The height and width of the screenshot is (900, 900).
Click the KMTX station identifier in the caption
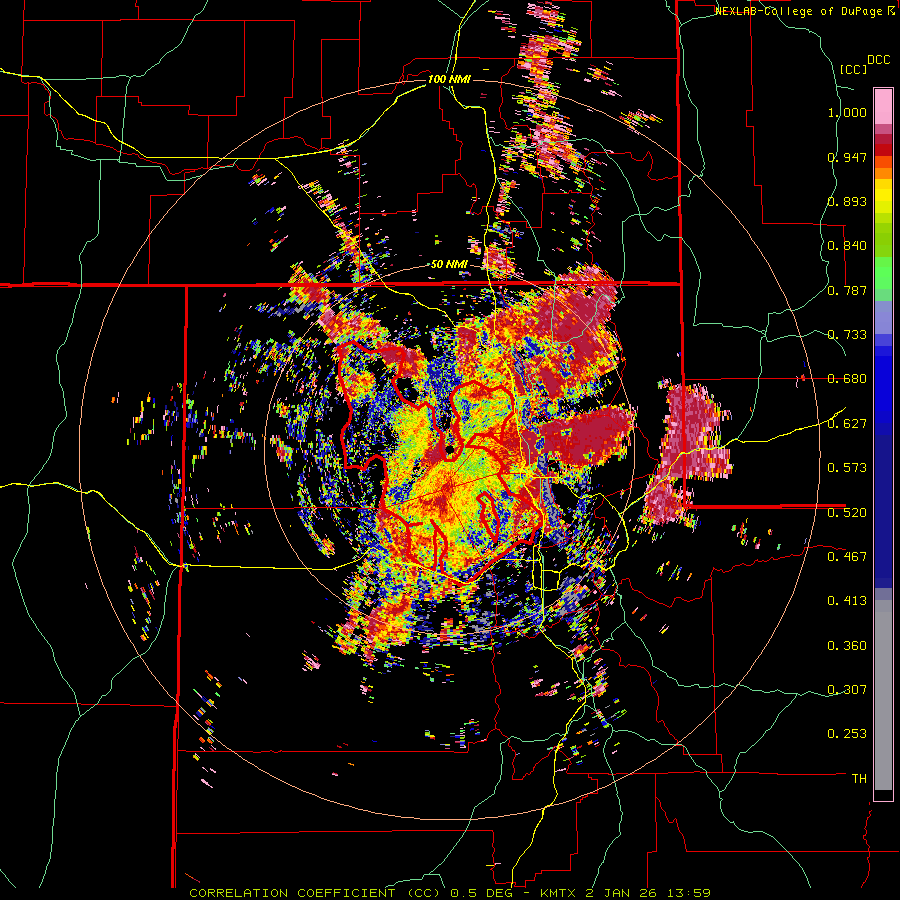point(559,893)
